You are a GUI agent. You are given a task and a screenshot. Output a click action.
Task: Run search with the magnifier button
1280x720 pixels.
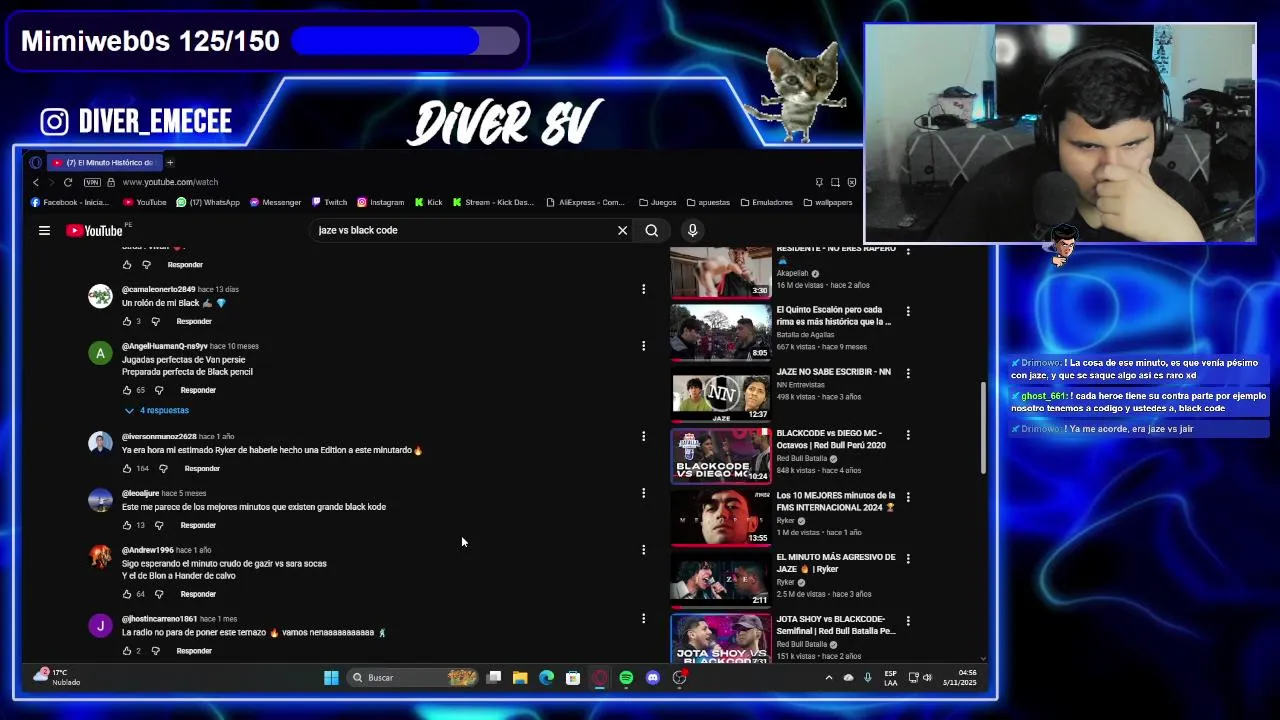[652, 230]
